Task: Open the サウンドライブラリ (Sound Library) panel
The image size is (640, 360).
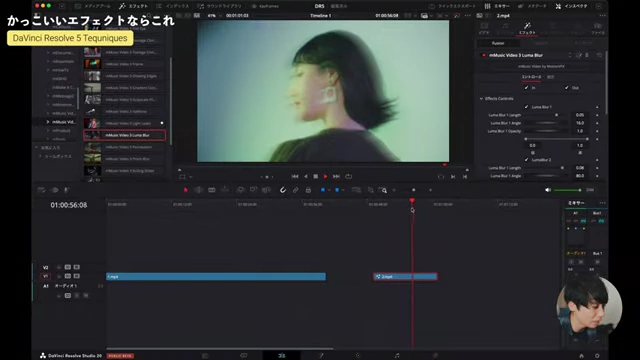Action: 219,6
